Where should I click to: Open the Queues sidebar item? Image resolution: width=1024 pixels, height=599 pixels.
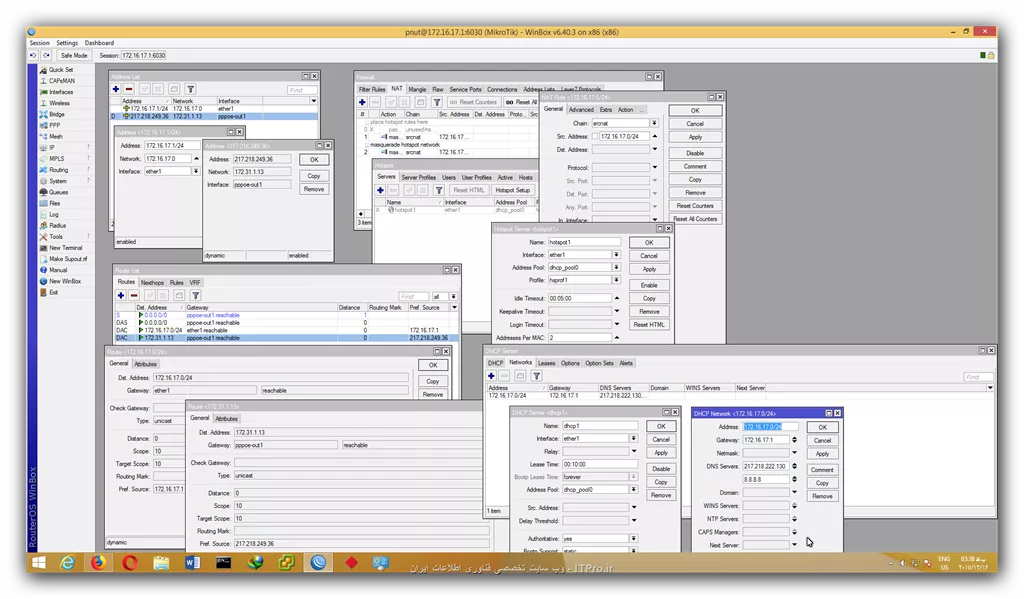pos(58,192)
